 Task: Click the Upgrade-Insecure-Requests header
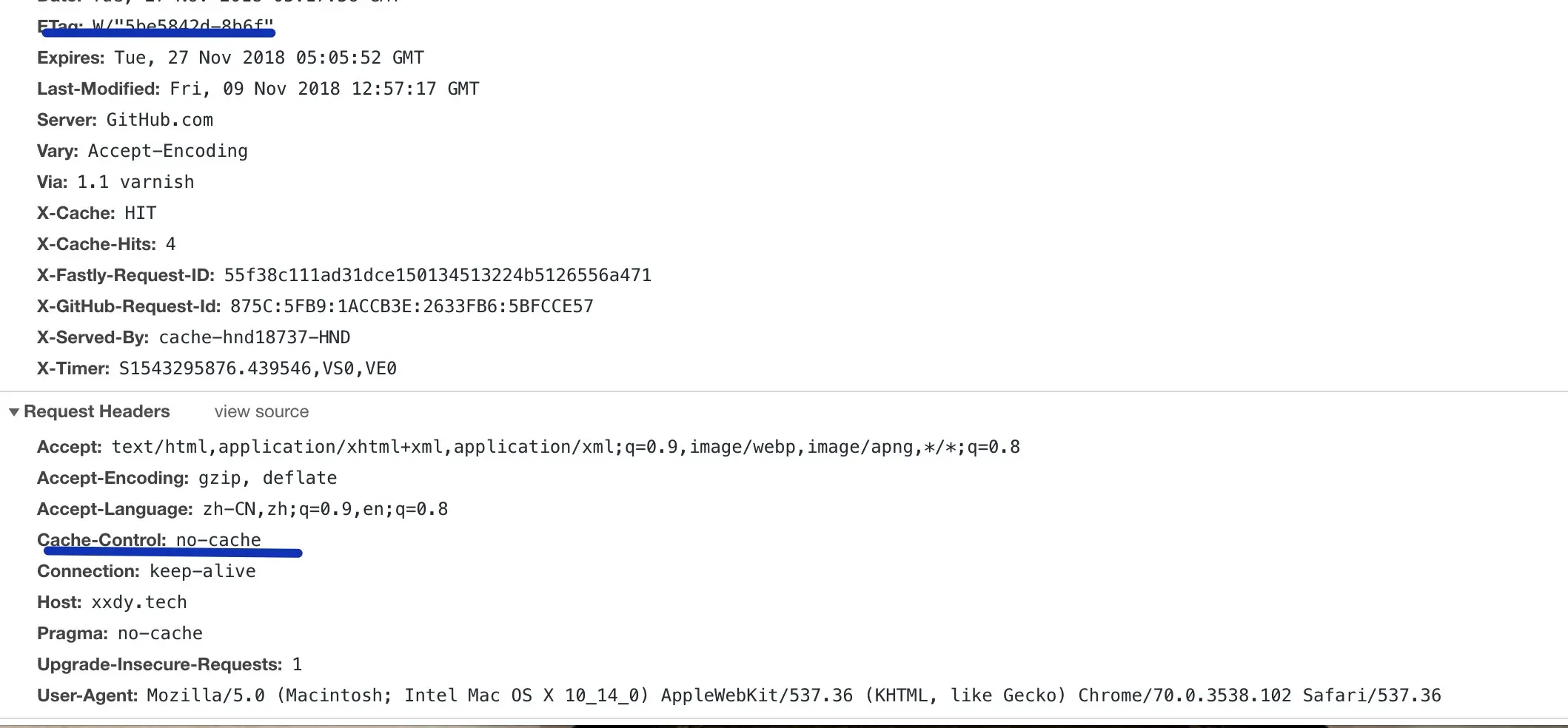coord(169,664)
